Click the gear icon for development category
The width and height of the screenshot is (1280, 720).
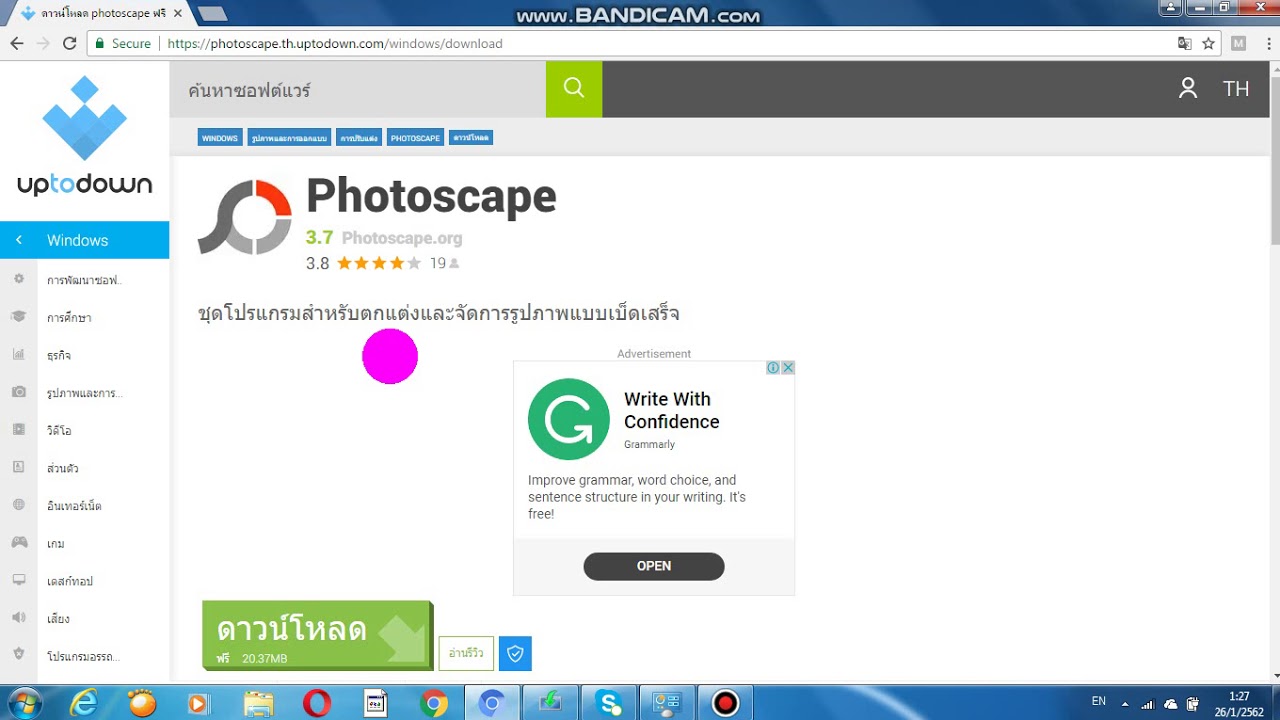[x=19, y=280]
